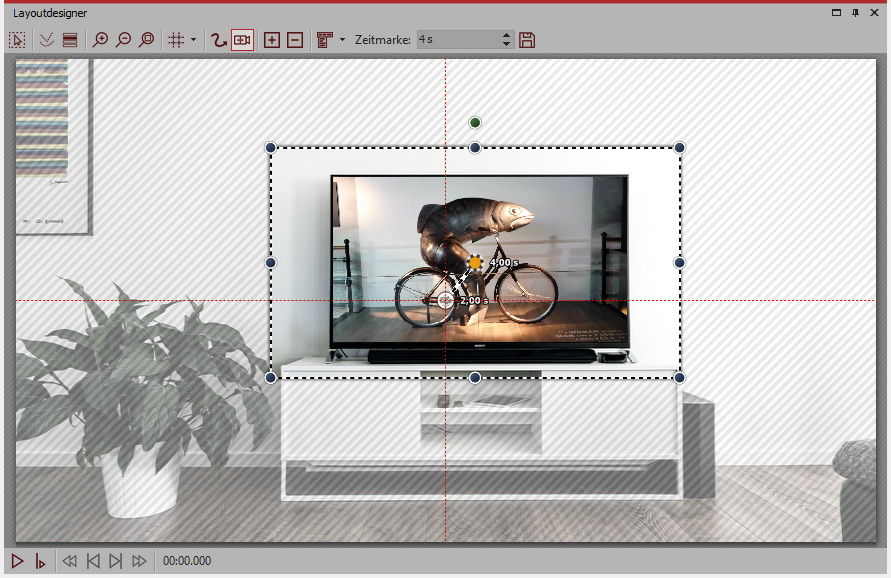Viewport: 891px width, 578px height.
Task: Add a motion marker with plus icon
Action: tap(271, 40)
